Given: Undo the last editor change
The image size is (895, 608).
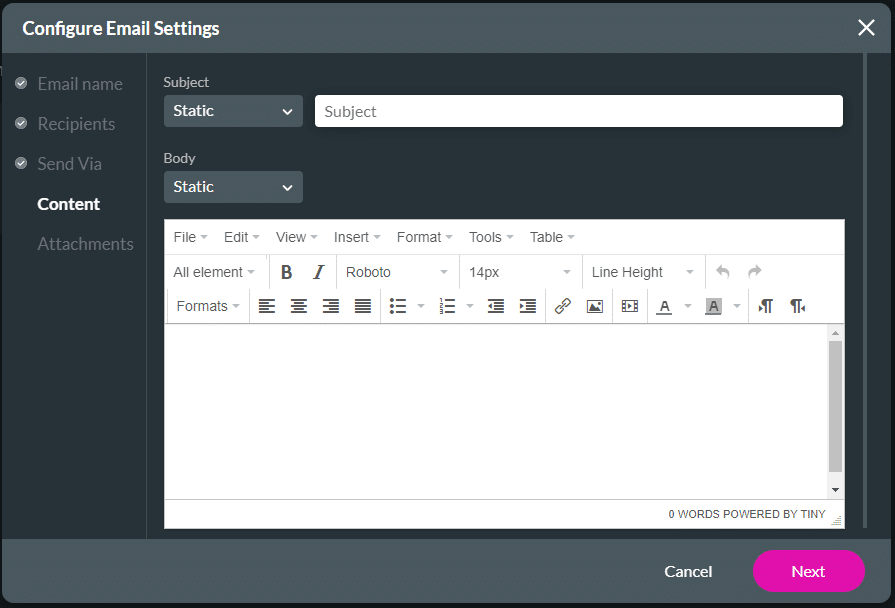Looking at the screenshot, I should click(x=724, y=271).
